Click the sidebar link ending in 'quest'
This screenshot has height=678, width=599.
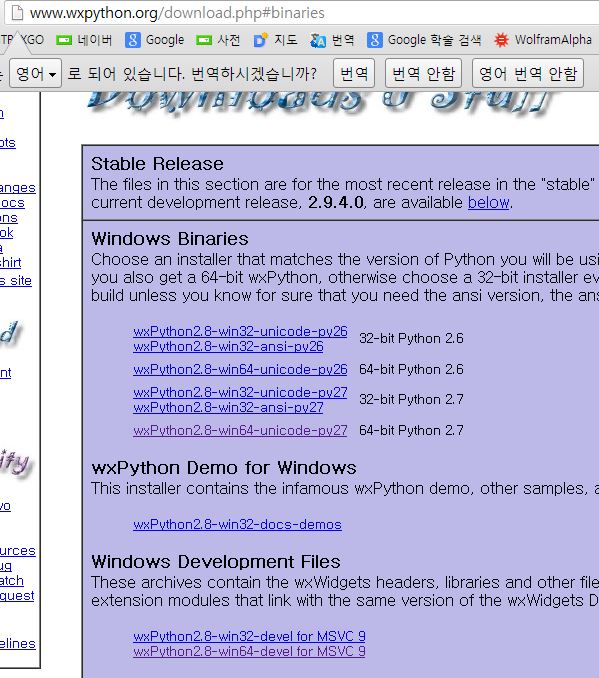coord(17,596)
